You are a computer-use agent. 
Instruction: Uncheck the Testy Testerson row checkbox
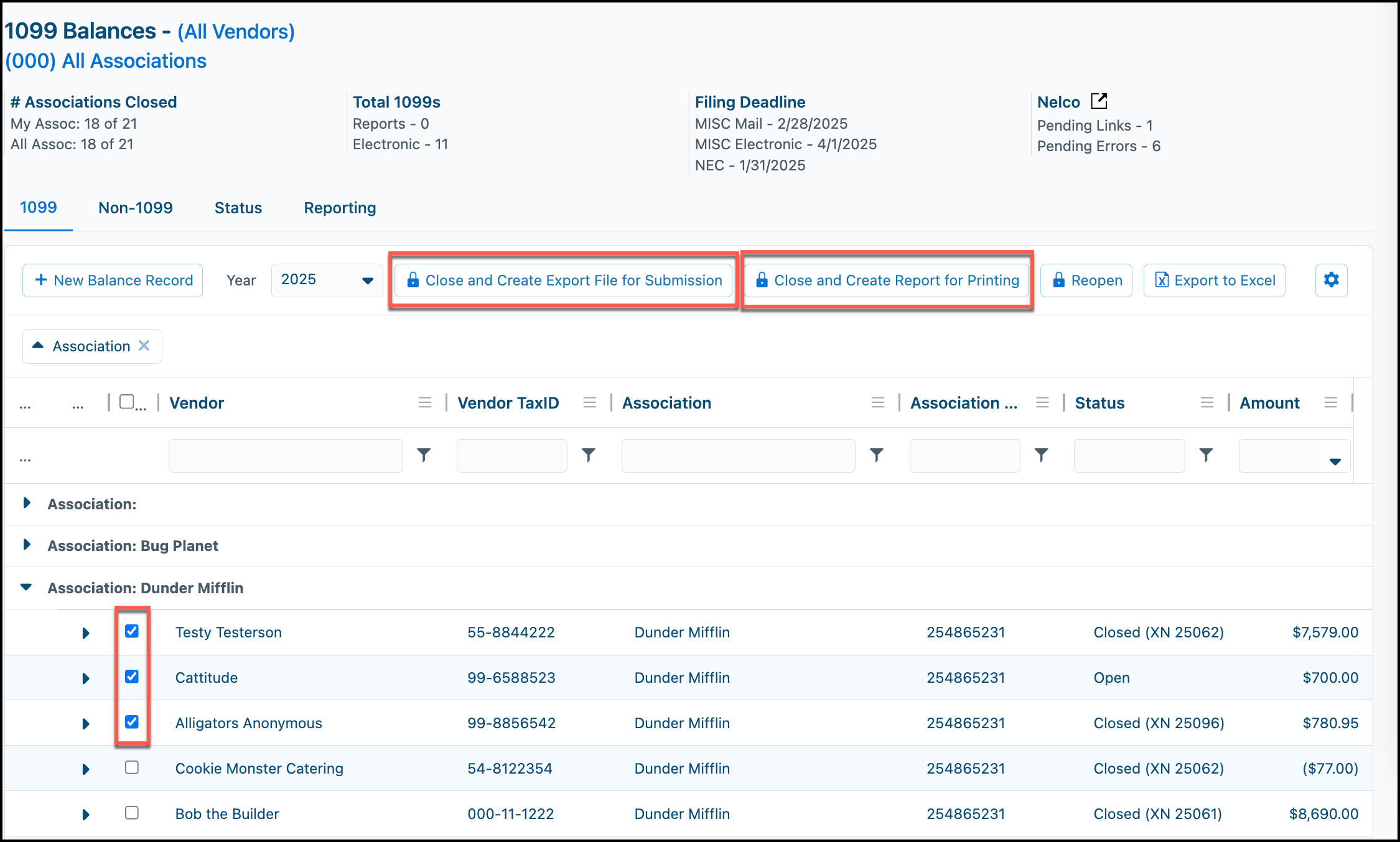pos(132,631)
